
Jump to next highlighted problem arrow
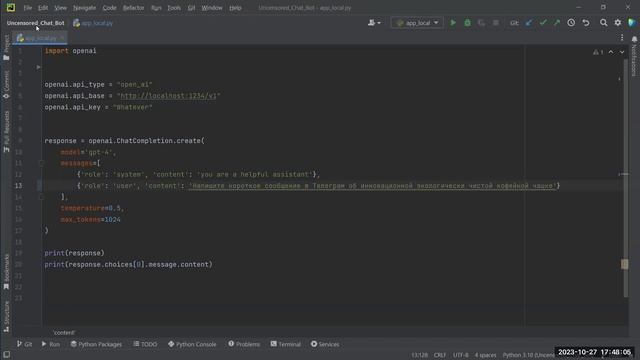coord(622,52)
